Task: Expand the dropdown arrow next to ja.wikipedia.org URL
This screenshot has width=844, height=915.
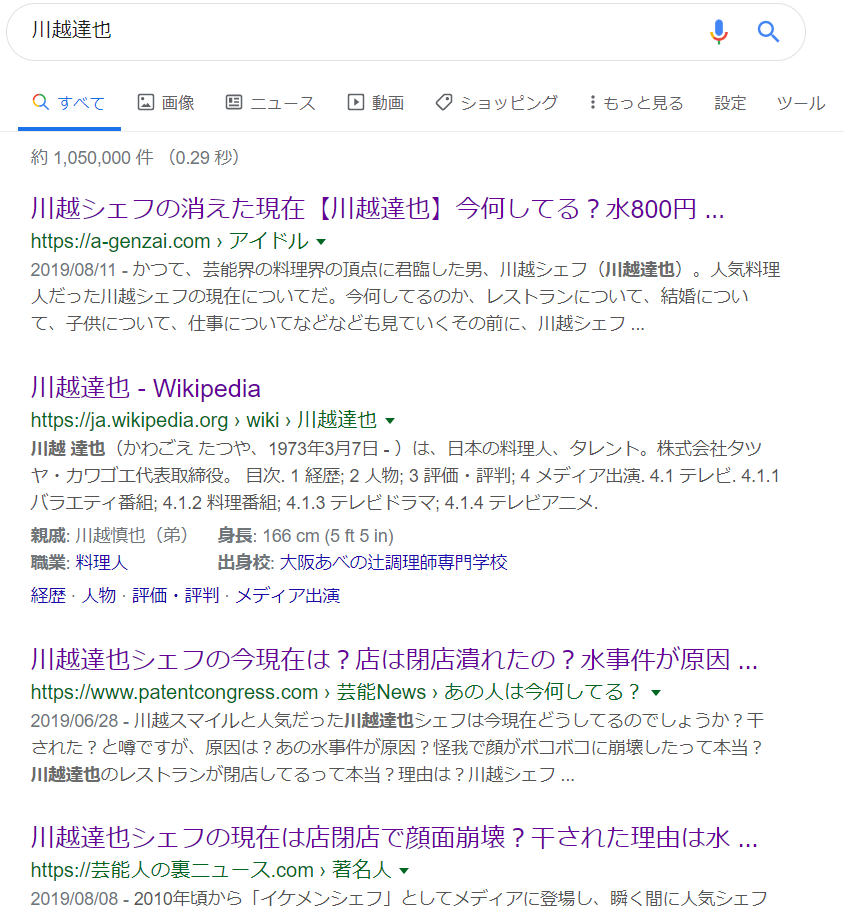Action: [390, 421]
